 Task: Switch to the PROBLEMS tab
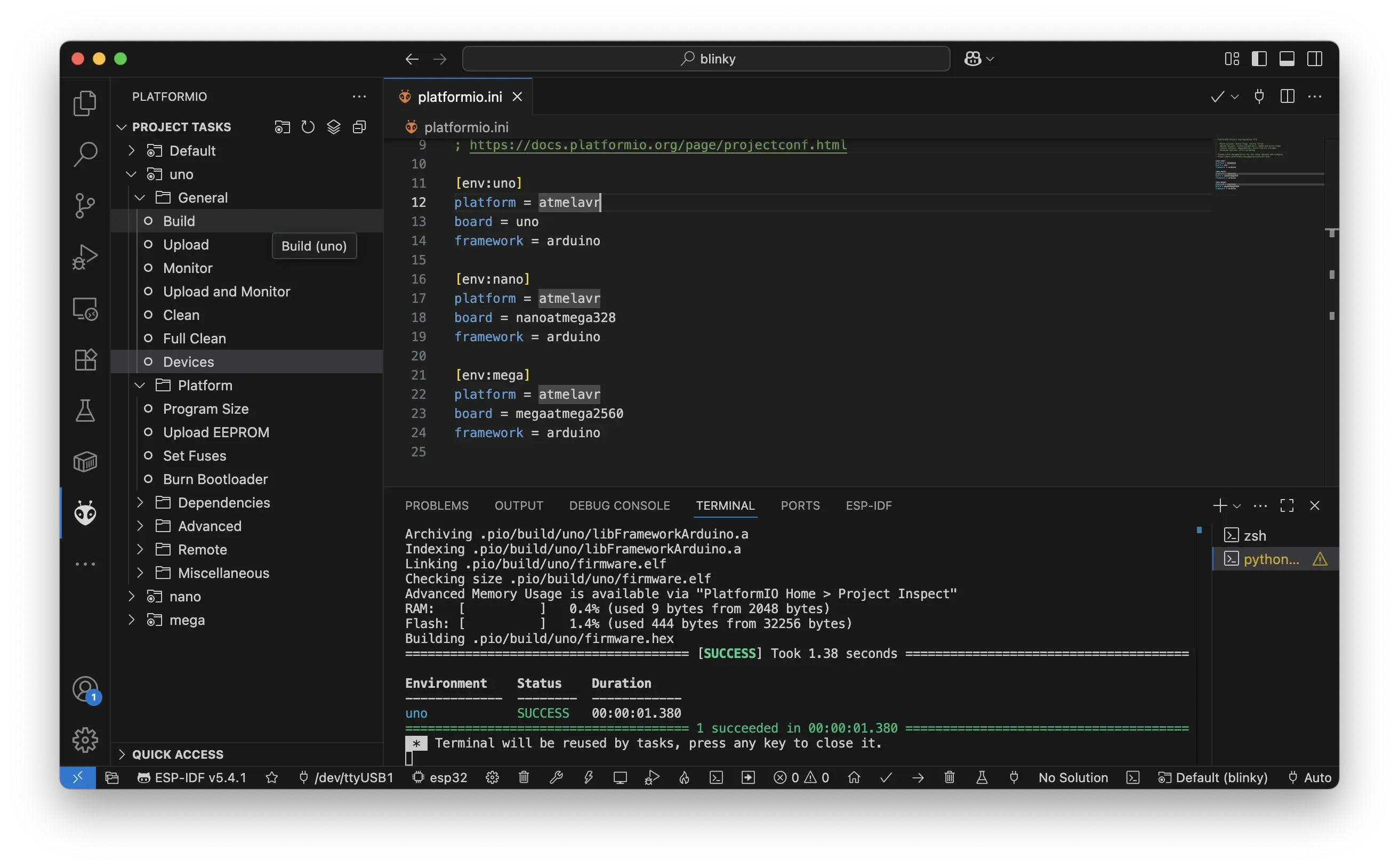[436, 505]
